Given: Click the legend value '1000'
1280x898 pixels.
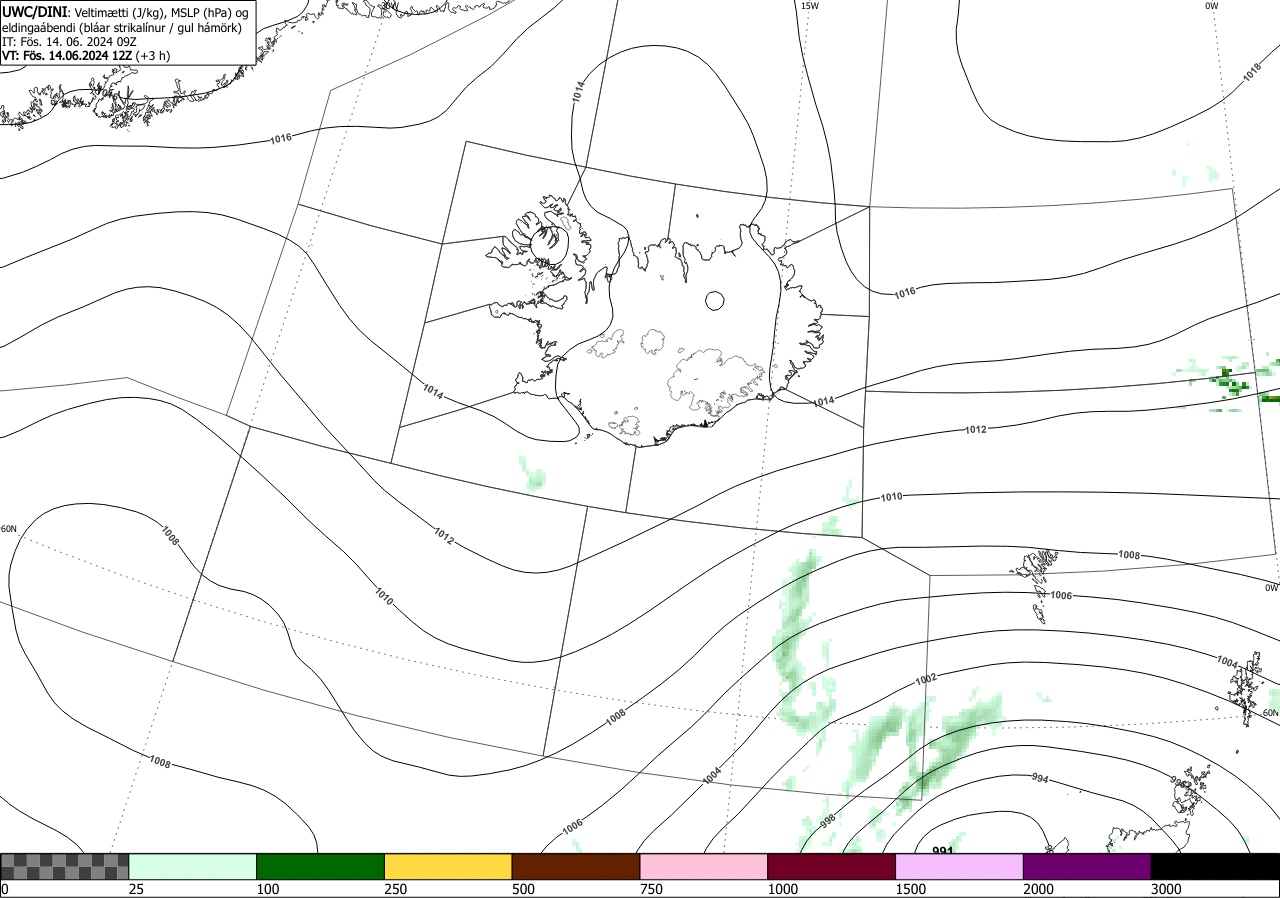Looking at the screenshot, I should [x=783, y=889].
